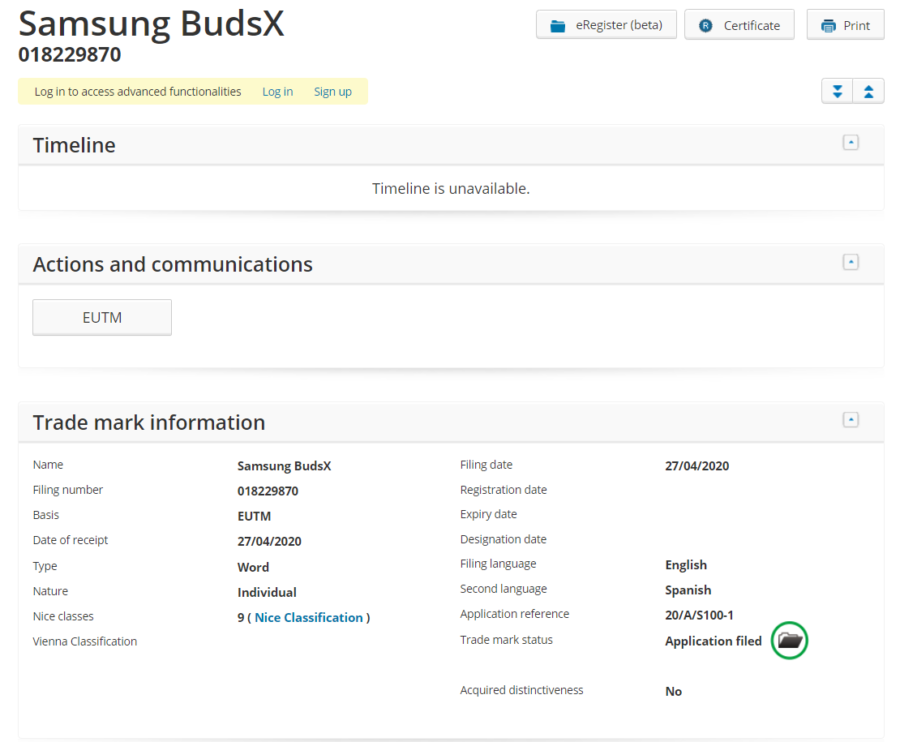Open the Sign up link
This screenshot has width=900, height=742.
click(x=332, y=92)
